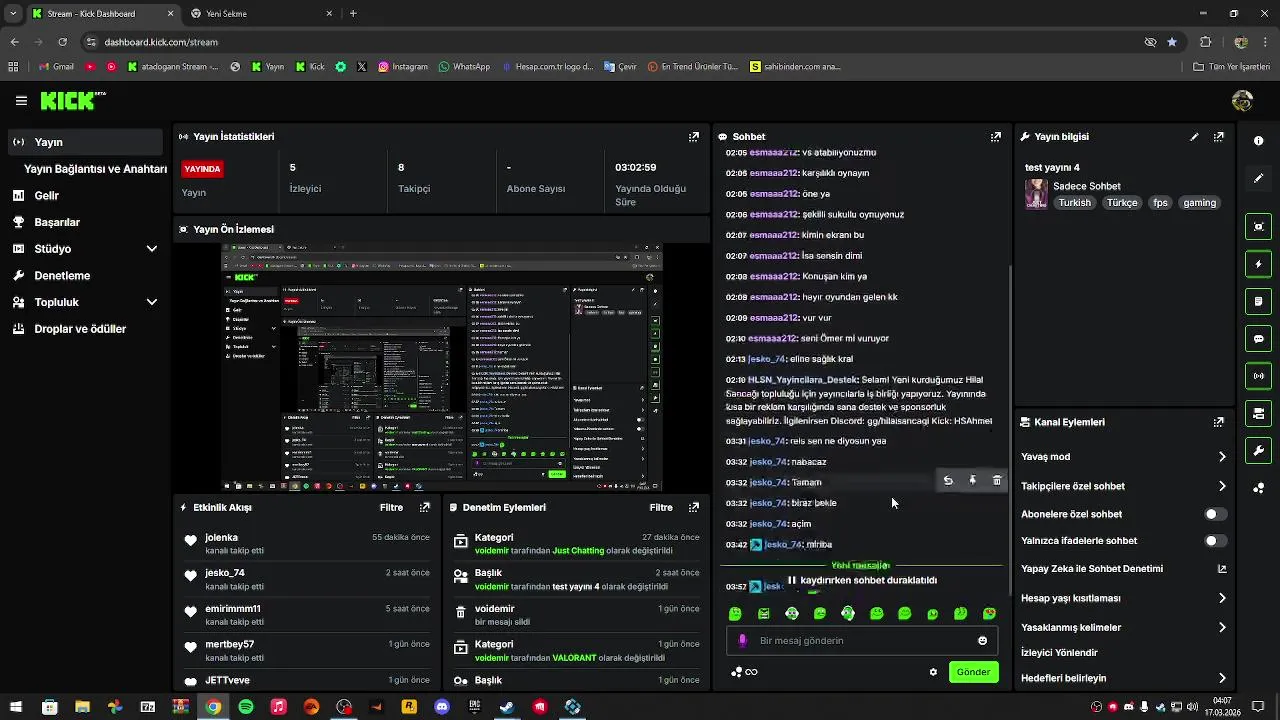The height and width of the screenshot is (720, 1280).
Task: Toggle the wrench widget icon in the right rail
Action: tap(1259, 451)
